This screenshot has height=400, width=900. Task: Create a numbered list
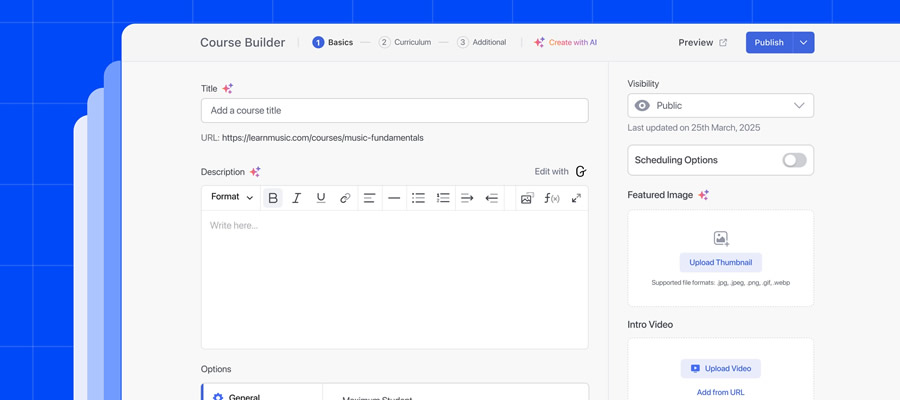(x=443, y=198)
